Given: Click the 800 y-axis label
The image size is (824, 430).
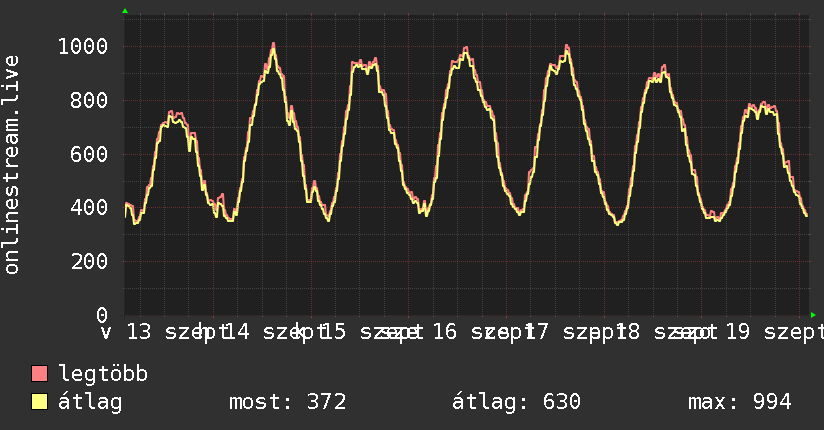Looking at the screenshot, I should click(89, 100).
